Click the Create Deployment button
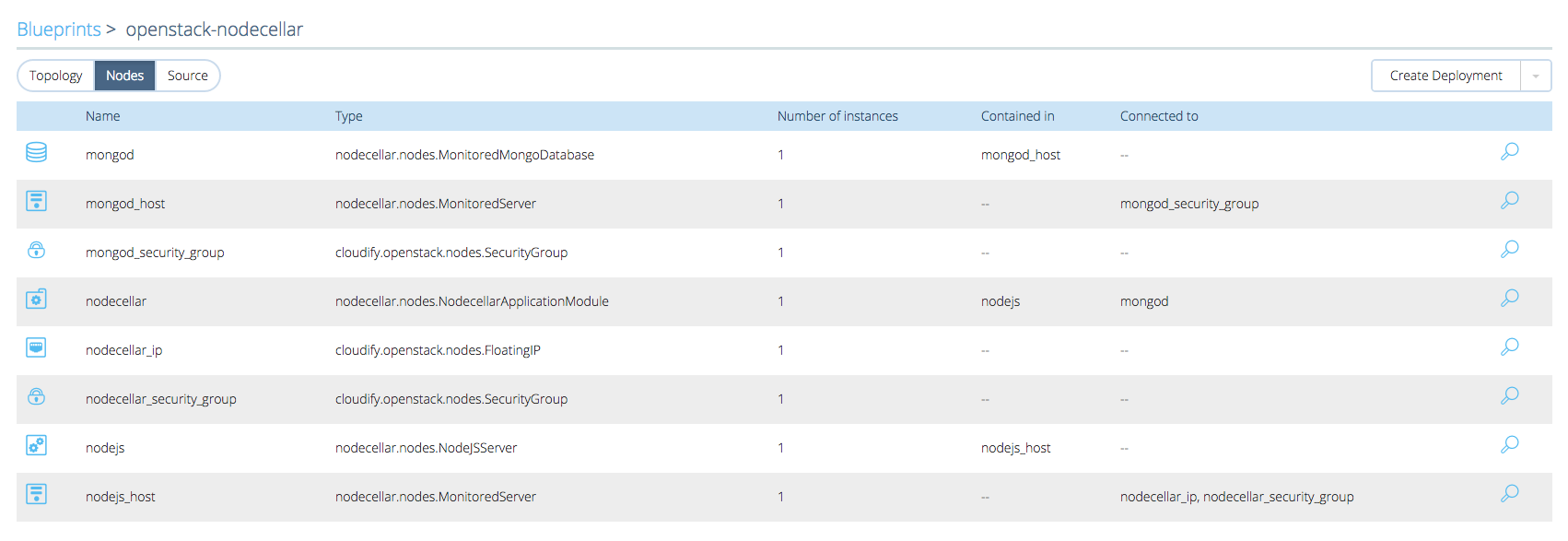Screen dimensions: 1568x541 click(1445, 76)
